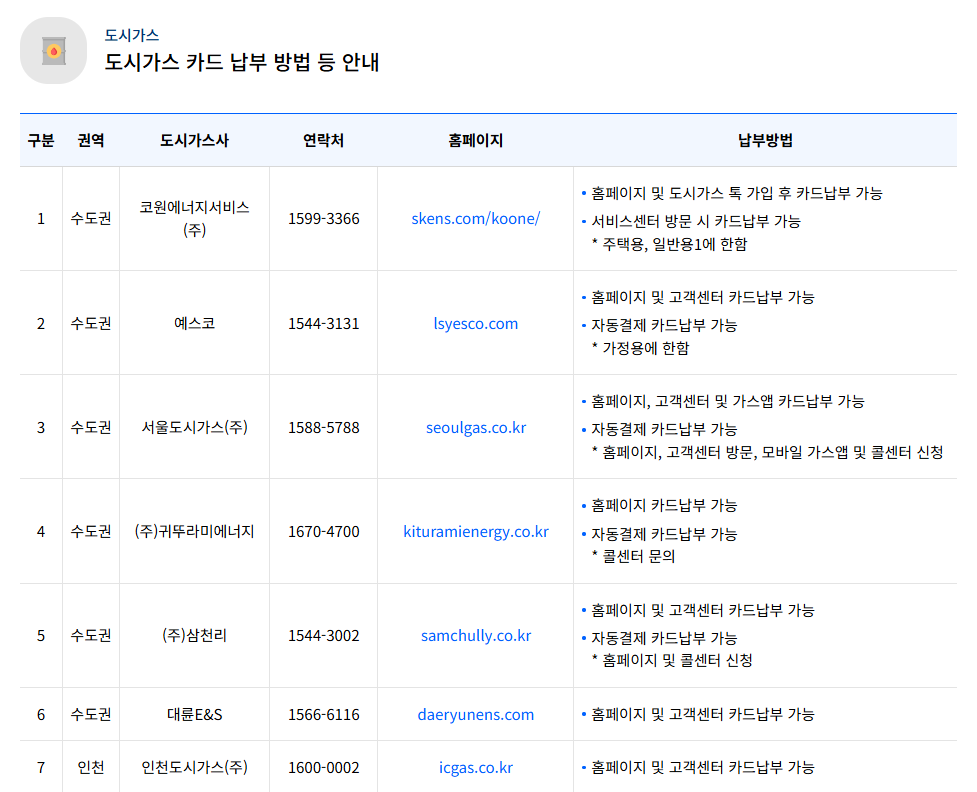977x792 pixels.
Task: Click the 홈페이지 column header
Action: (475, 140)
